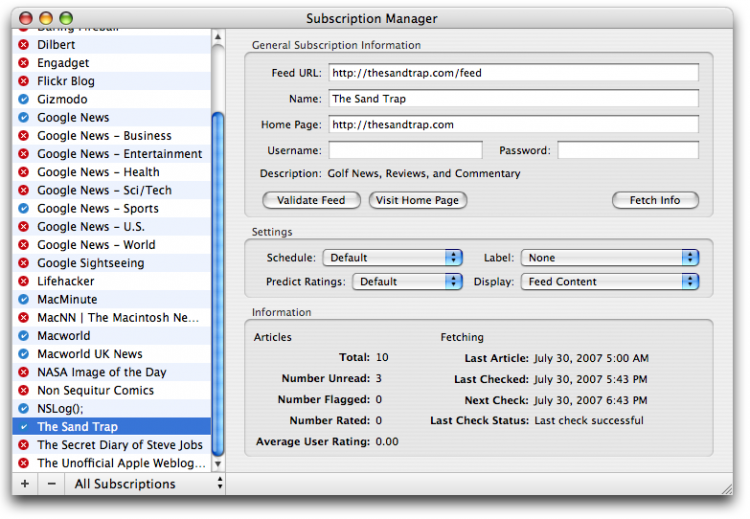Click the Visit Home Page button
Viewport: 750px width, 519px height.
[418, 200]
